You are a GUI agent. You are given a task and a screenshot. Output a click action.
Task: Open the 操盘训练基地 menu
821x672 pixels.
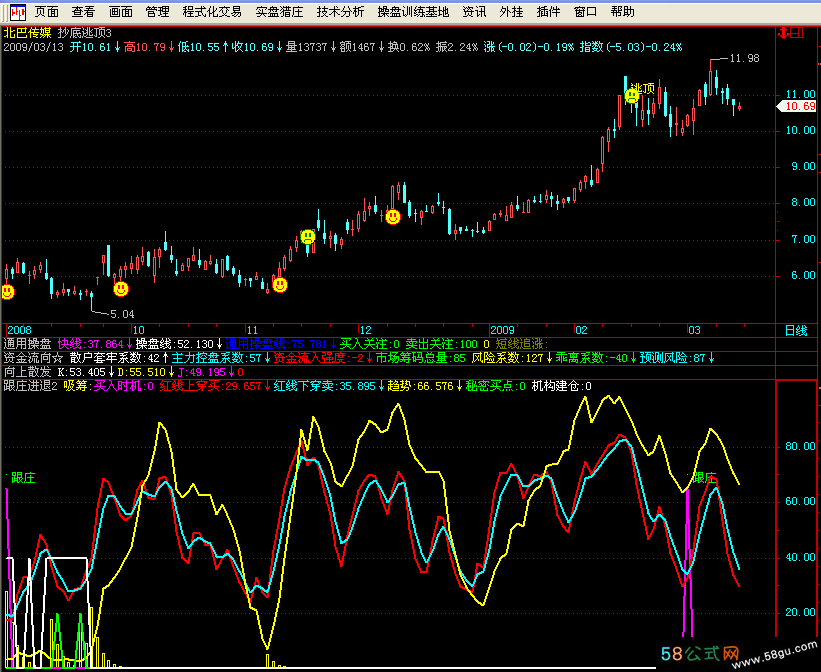(413, 12)
